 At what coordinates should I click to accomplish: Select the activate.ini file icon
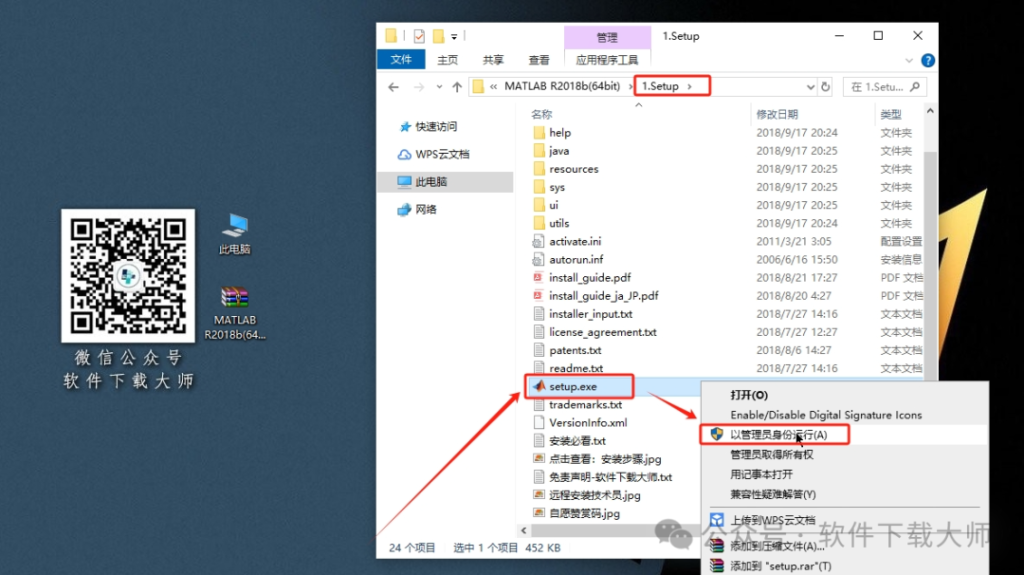539,242
